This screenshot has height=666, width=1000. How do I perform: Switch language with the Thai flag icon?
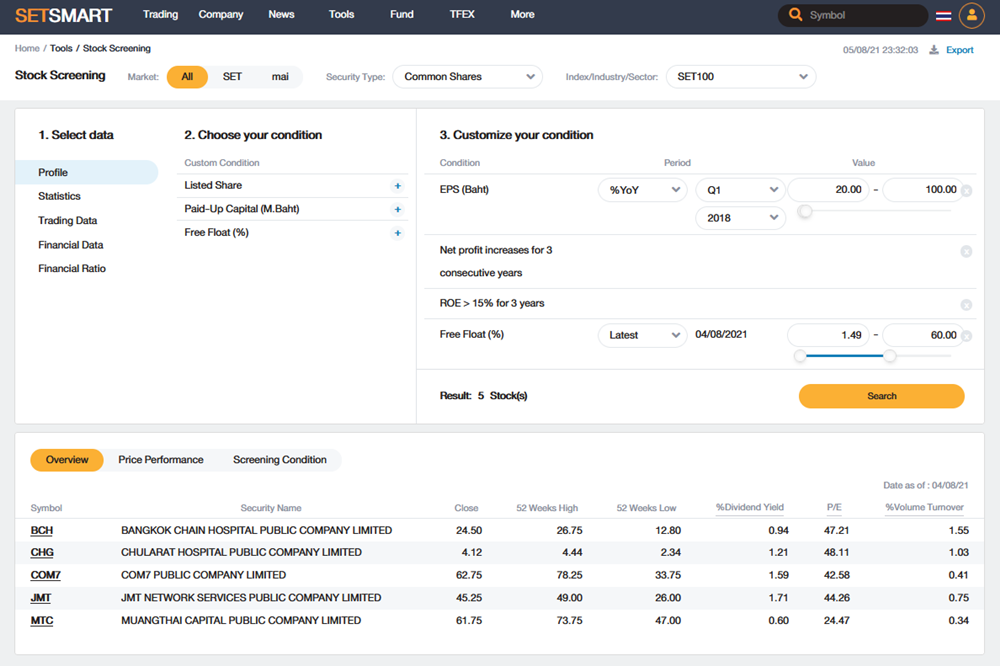click(x=943, y=16)
